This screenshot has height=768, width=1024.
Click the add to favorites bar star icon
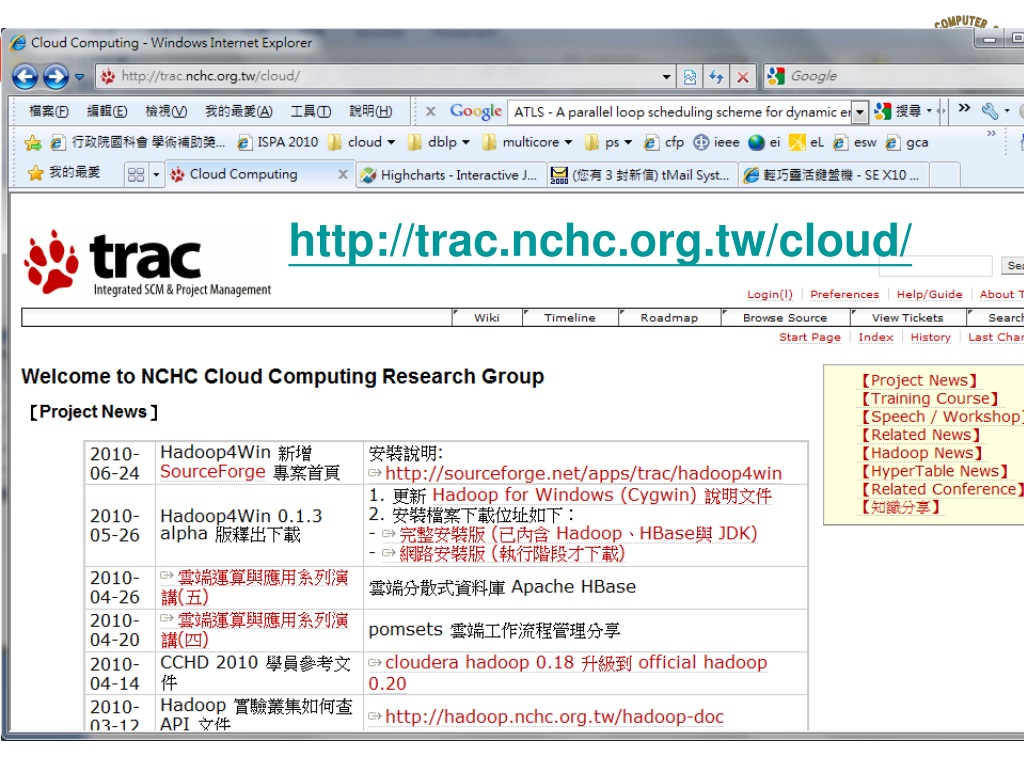pyautogui.click(x=33, y=142)
